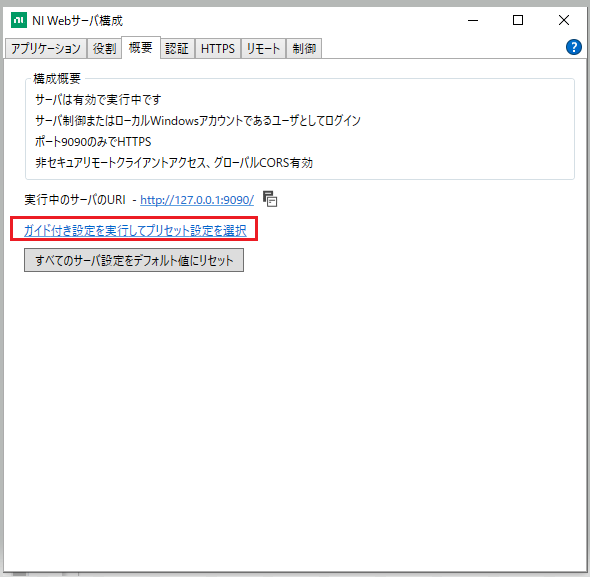Go to the 認証 tab
The image size is (590, 577).
tap(177, 49)
